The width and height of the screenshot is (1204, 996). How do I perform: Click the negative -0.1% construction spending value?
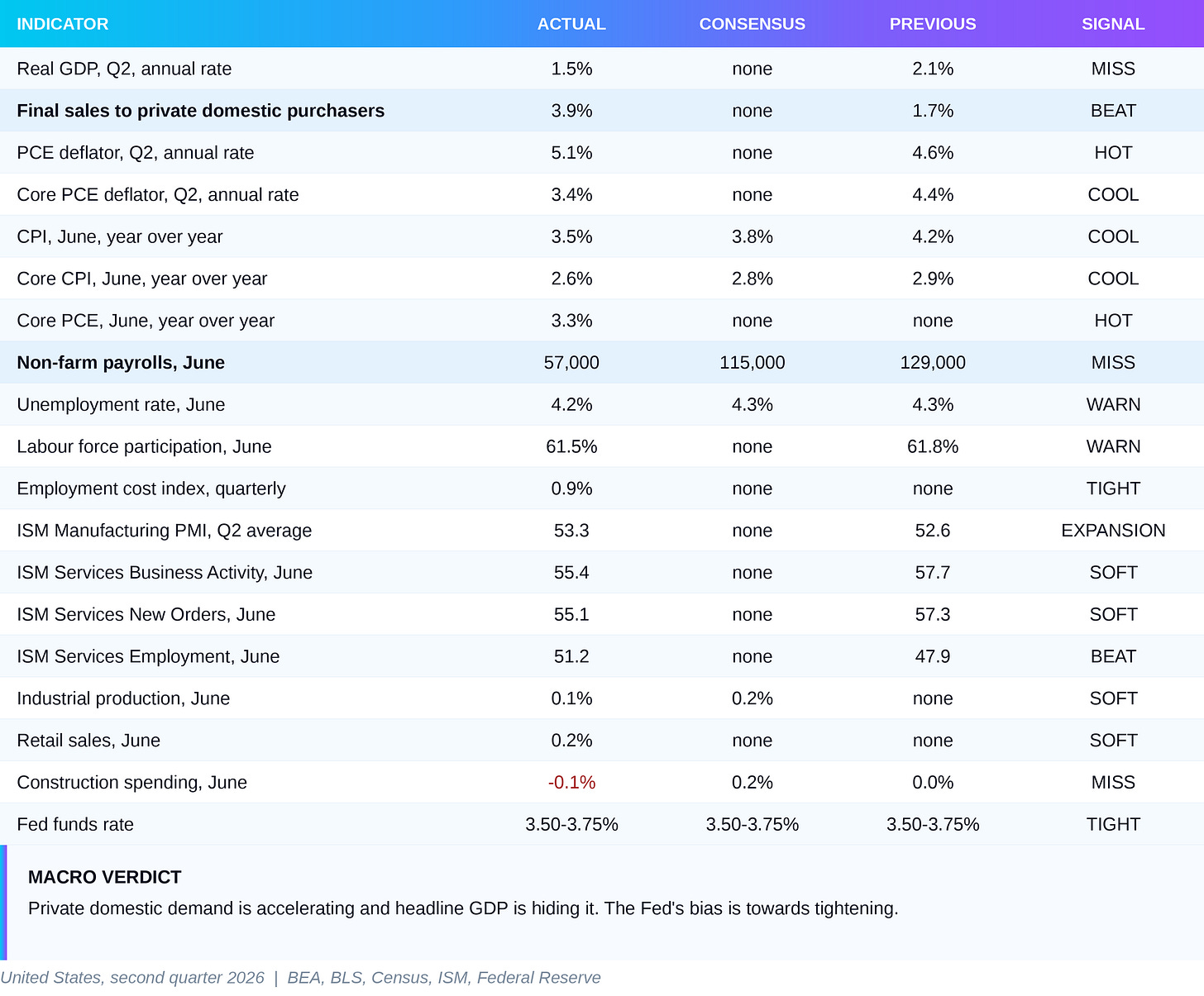point(571,783)
